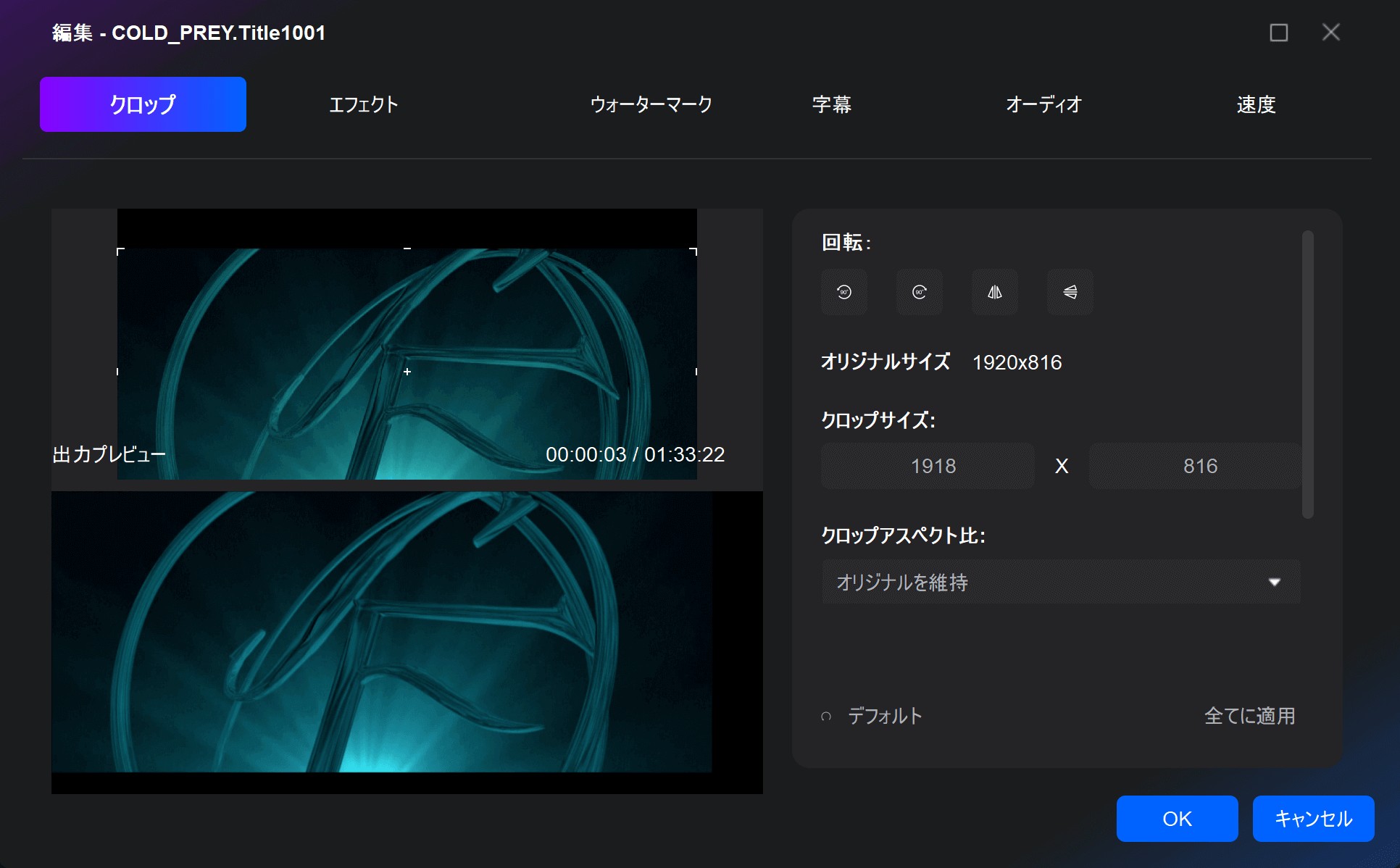
Task: Click the top-right crop corner handle
Action: click(693, 251)
